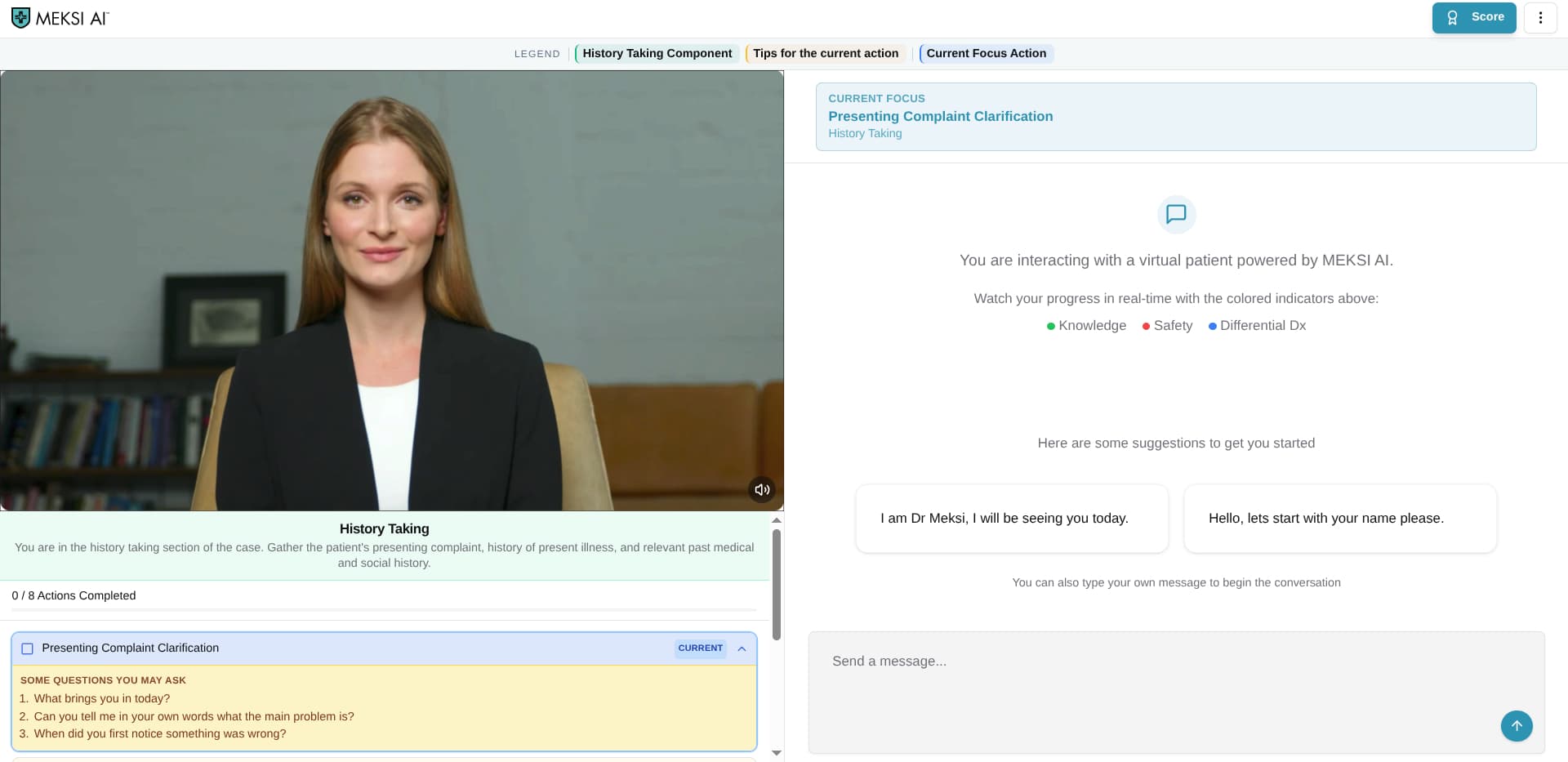The image size is (1568, 762).
Task: Click the chat bubble icon
Action: click(1176, 215)
